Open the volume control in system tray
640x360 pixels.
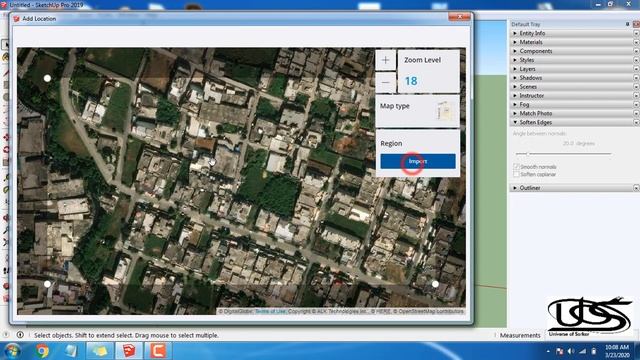pyautogui.click(x=571, y=351)
